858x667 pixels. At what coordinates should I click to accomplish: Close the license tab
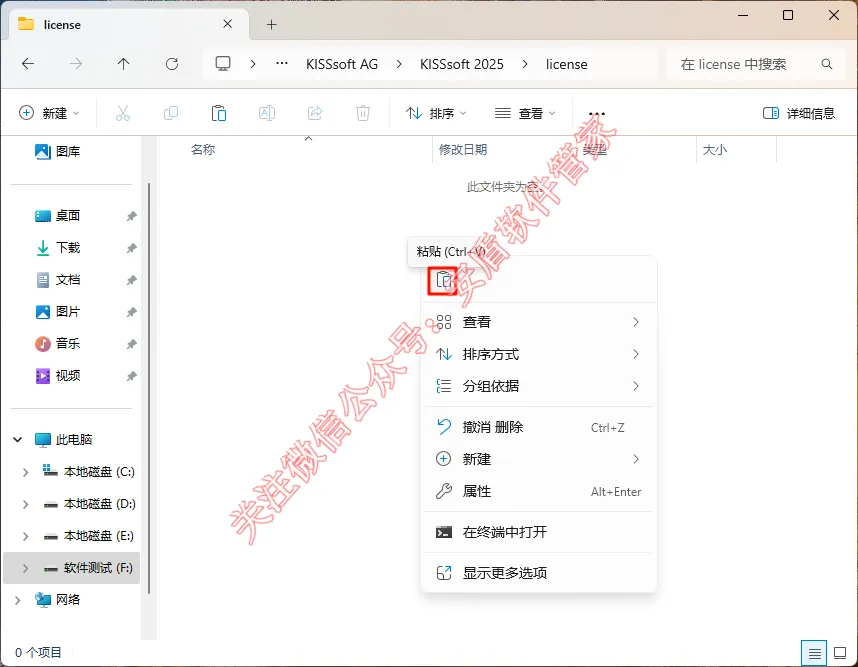228,24
